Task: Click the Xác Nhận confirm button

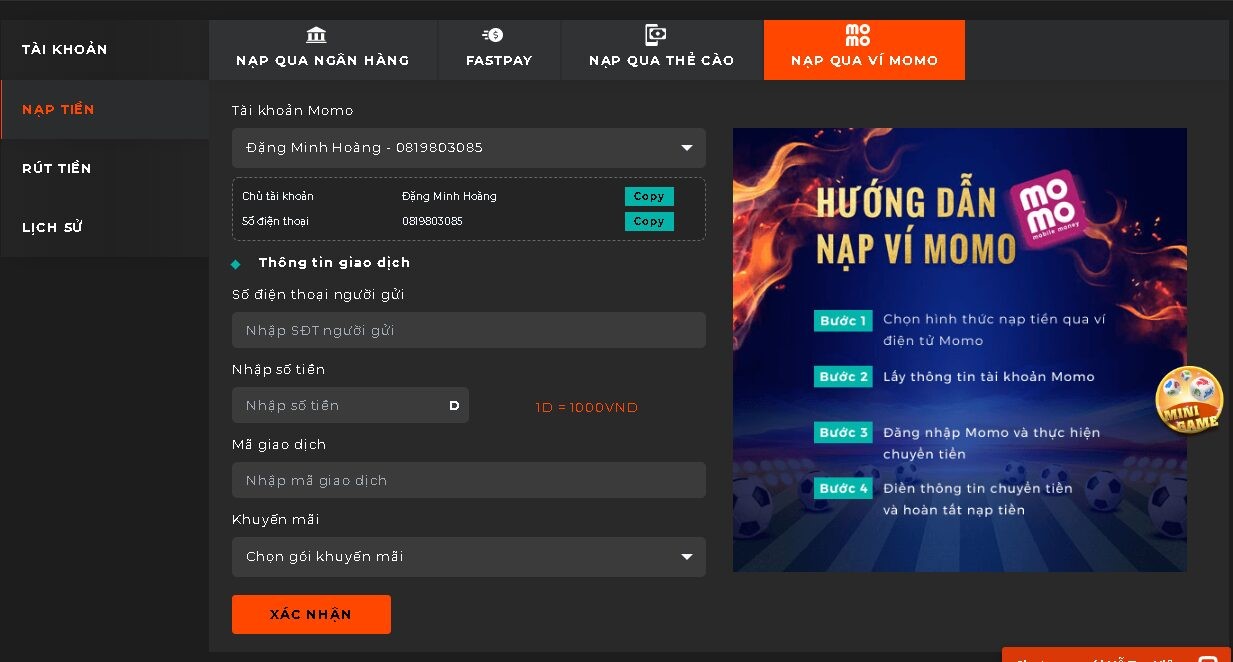Action: pos(311,614)
